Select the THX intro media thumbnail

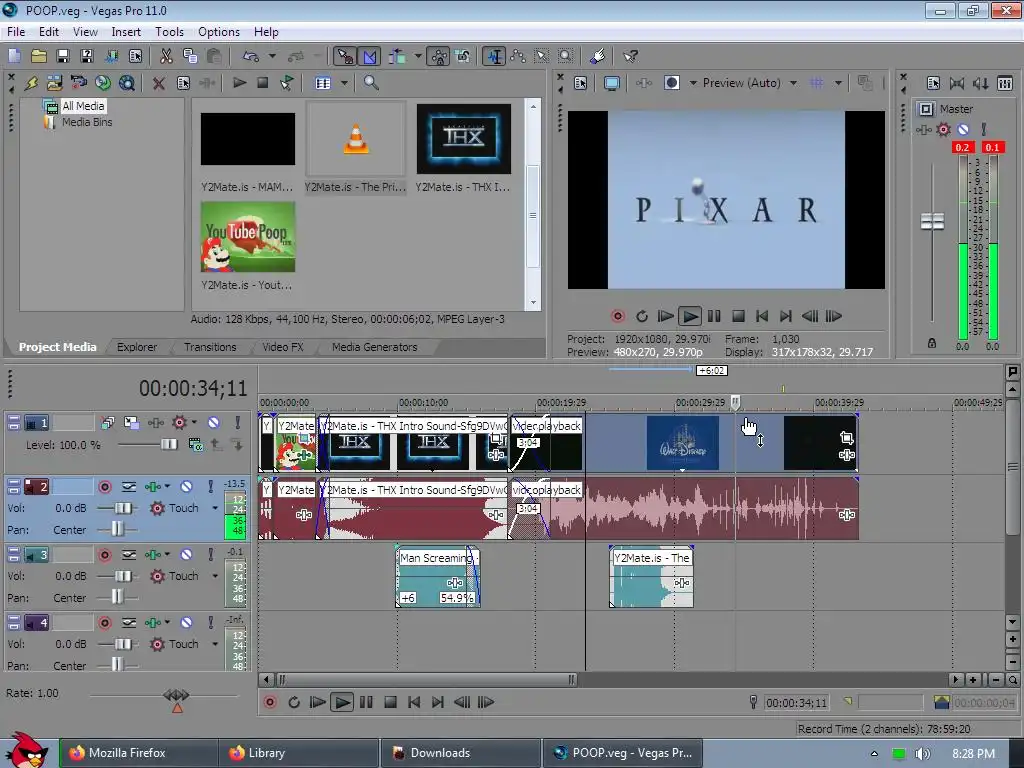point(464,139)
